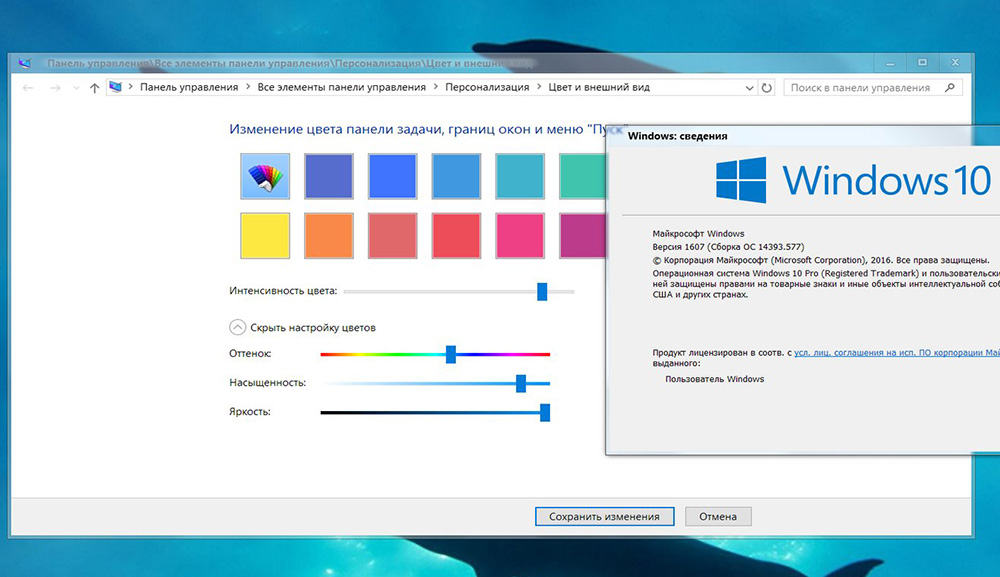Click the Control Panel icon in address bar

tap(117, 88)
